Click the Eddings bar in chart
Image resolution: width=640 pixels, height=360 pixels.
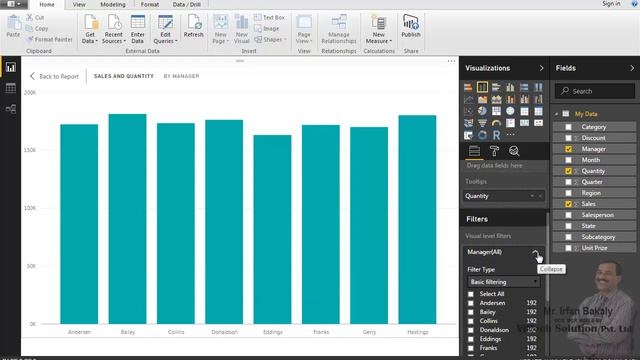tap(272, 229)
